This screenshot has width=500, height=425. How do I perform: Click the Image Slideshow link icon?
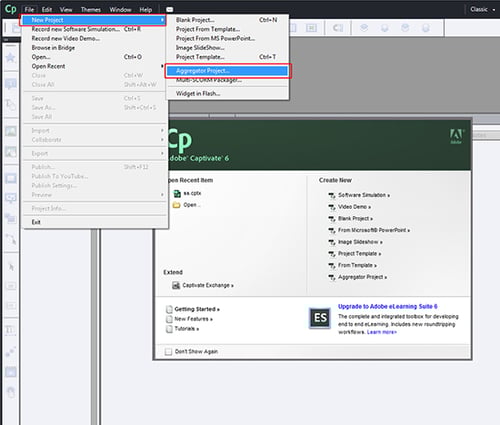tap(332, 242)
